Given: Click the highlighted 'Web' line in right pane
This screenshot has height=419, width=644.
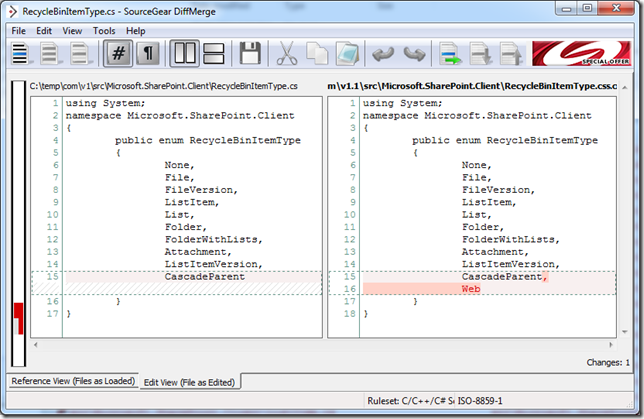Looking at the screenshot, I should (x=470, y=288).
